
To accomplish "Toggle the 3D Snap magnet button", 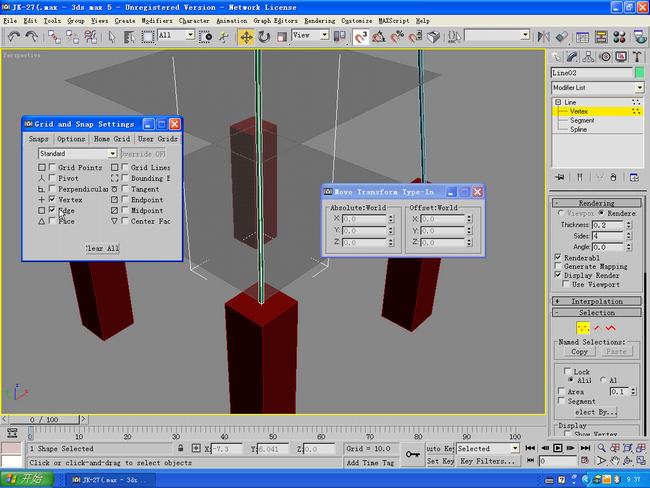I will pyautogui.click(x=361, y=37).
